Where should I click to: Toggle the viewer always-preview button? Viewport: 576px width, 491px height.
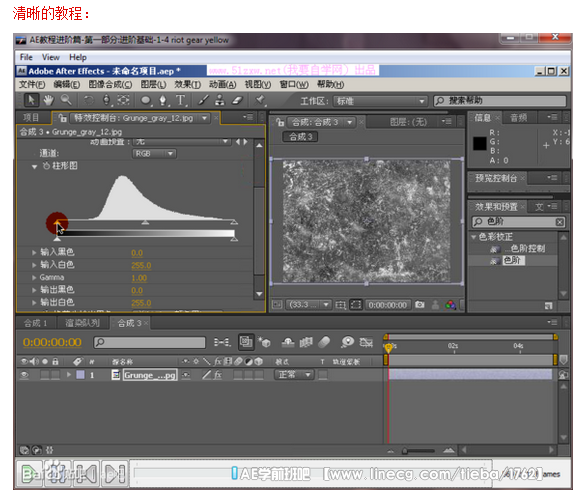277,305
